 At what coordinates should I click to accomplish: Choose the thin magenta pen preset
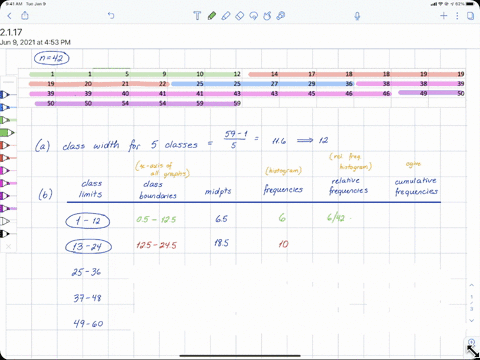(x=6, y=170)
